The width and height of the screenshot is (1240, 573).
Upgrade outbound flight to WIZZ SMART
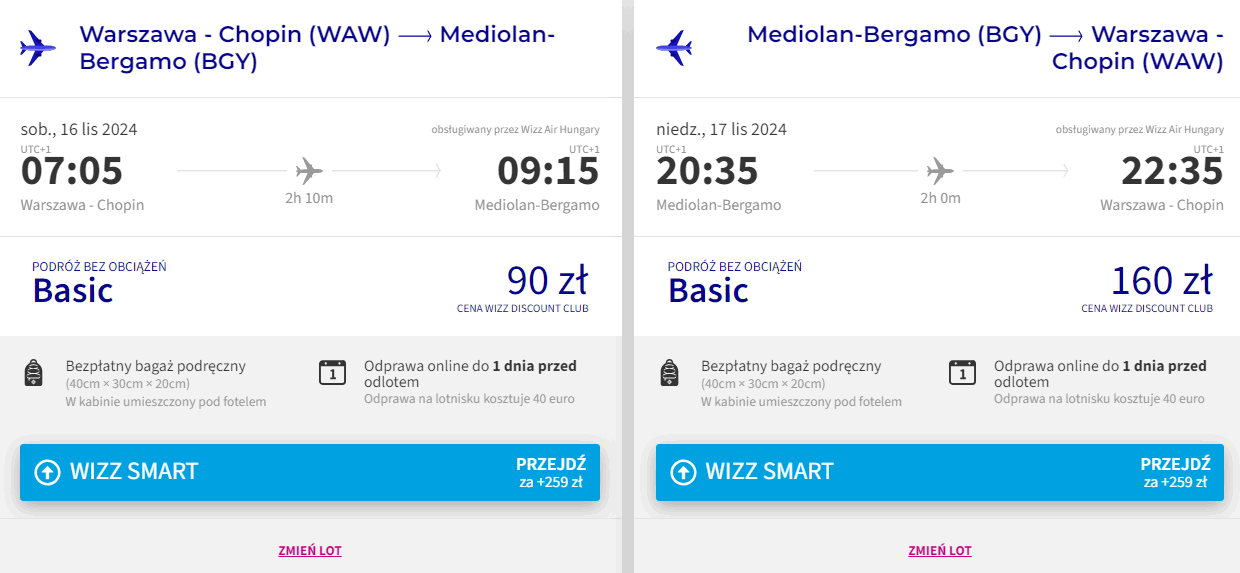[310, 472]
